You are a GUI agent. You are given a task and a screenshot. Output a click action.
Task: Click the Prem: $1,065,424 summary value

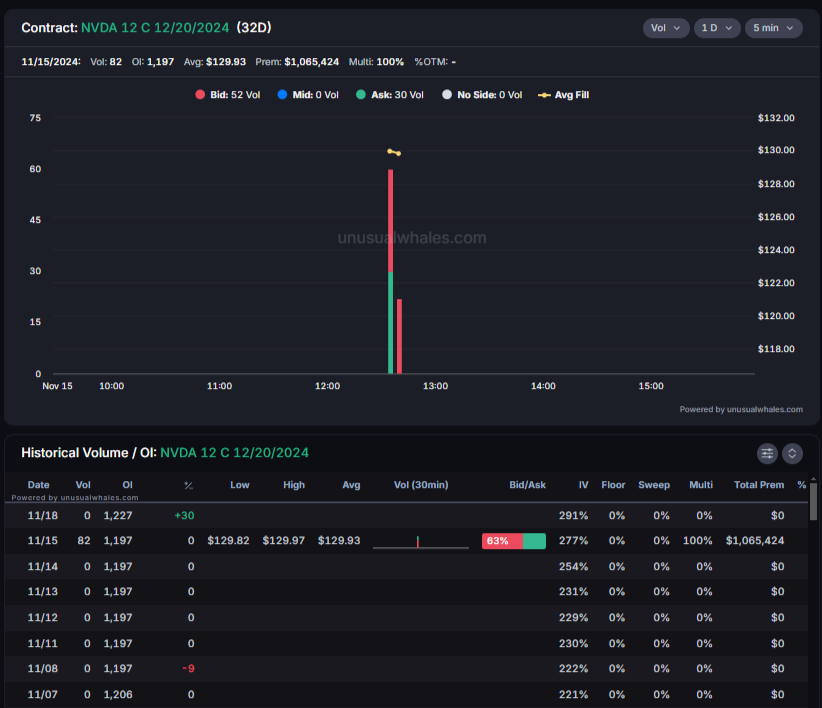pos(297,62)
